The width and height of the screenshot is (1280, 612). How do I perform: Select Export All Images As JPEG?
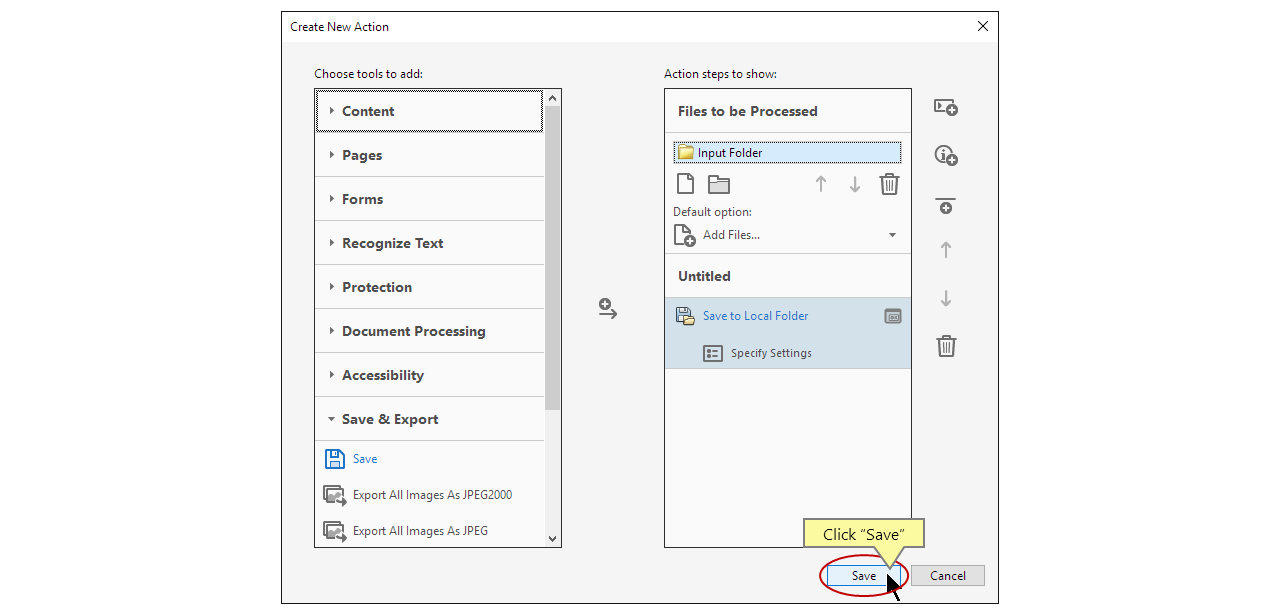[x=418, y=530]
